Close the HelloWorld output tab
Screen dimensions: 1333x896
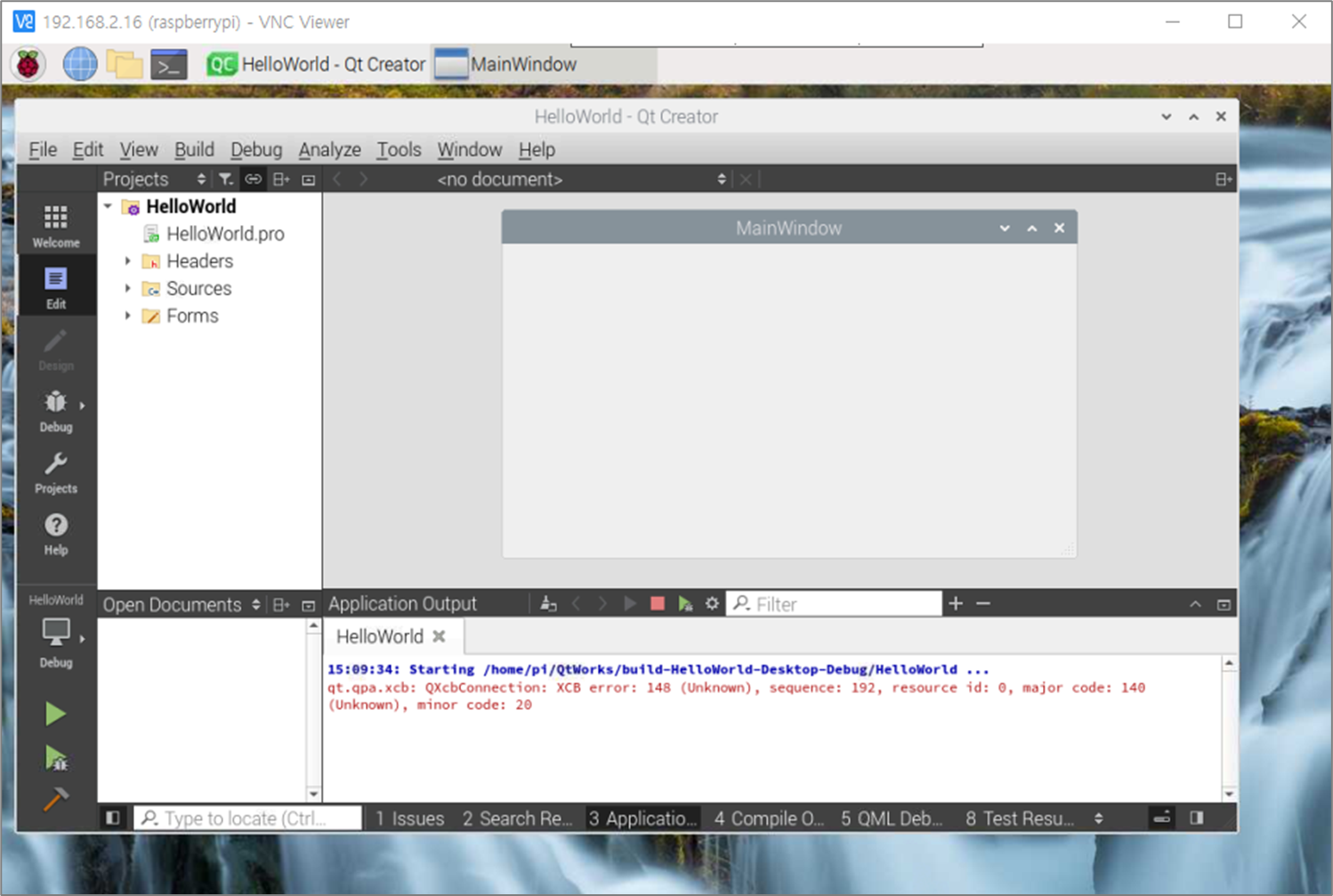click(439, 636)
